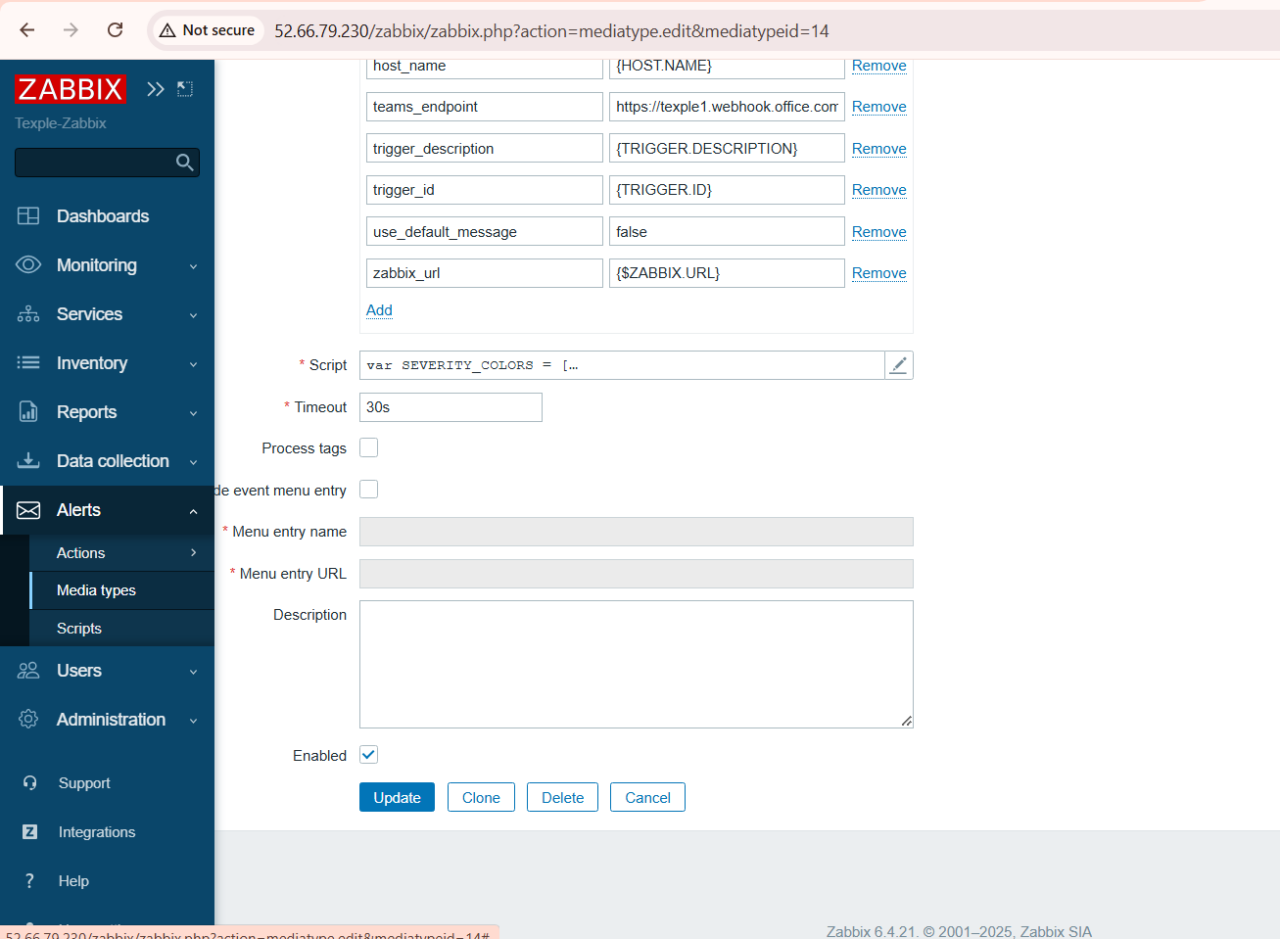Open the Integrations sidebar icon

point(27,832)
